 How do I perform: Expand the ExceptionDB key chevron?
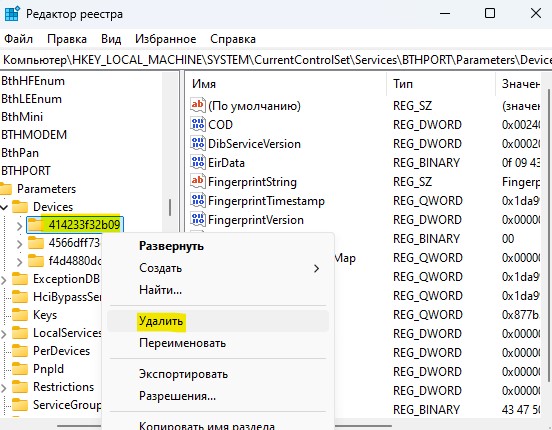pos(4,280)
